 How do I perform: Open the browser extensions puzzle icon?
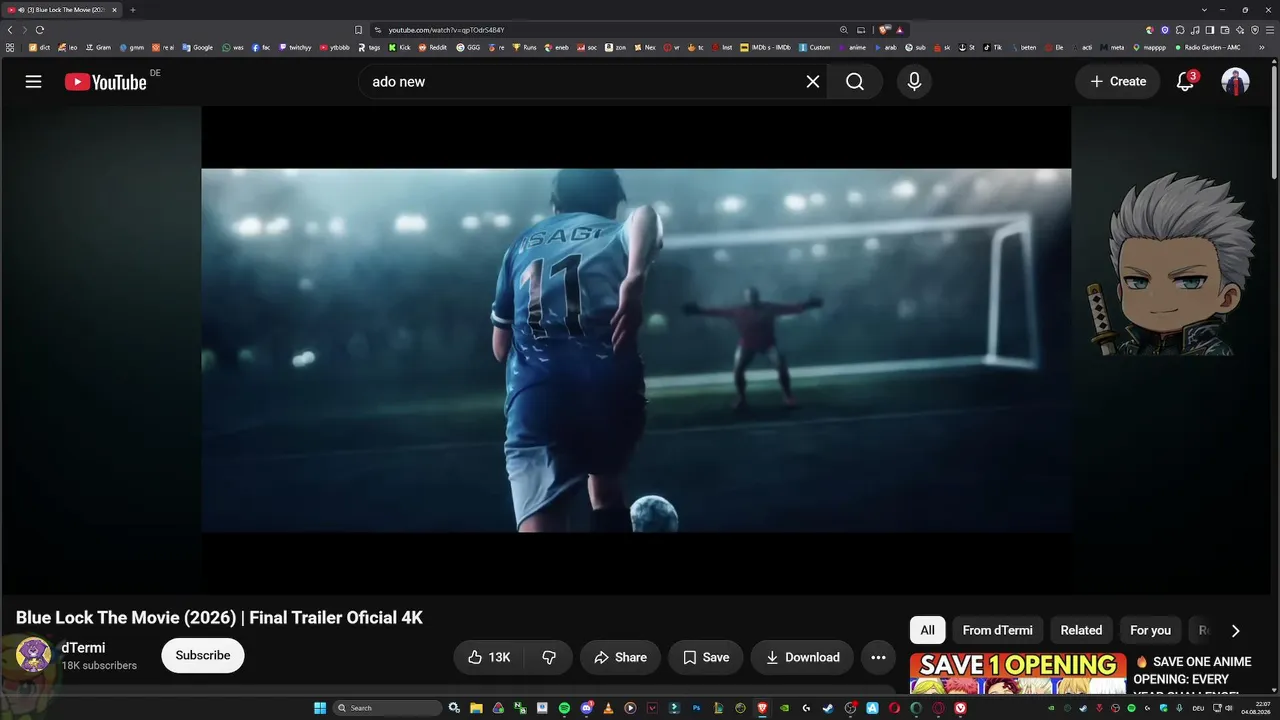[x=1180, y=30]
